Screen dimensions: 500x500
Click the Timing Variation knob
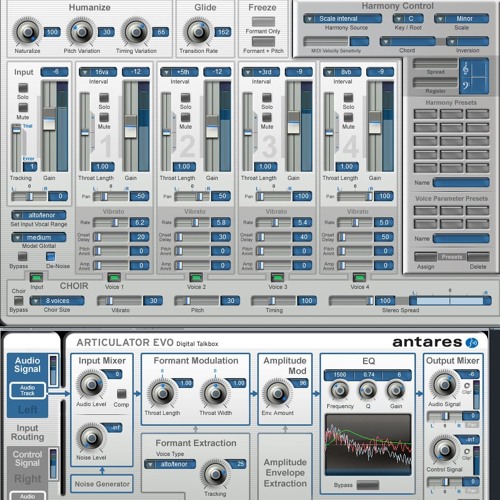[136, 32]
